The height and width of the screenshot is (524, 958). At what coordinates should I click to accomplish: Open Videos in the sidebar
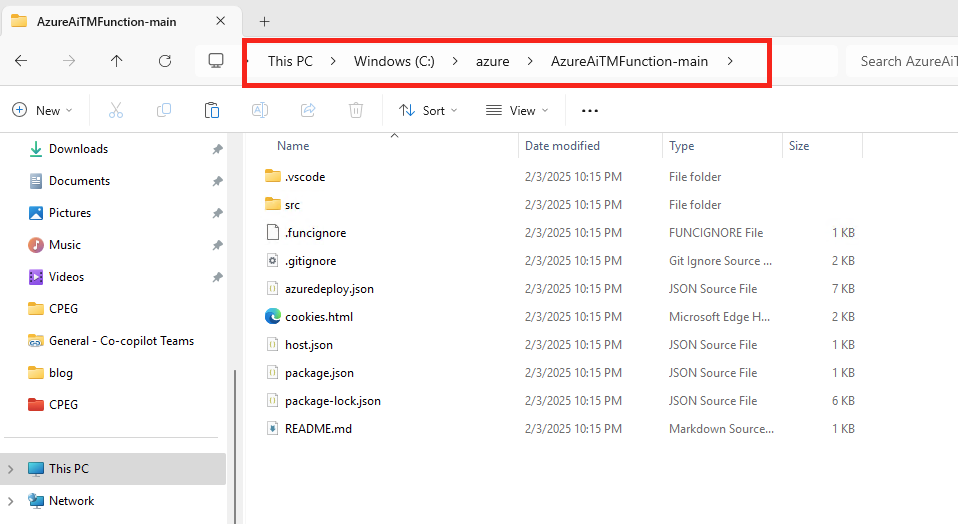(x=66, y=277)
